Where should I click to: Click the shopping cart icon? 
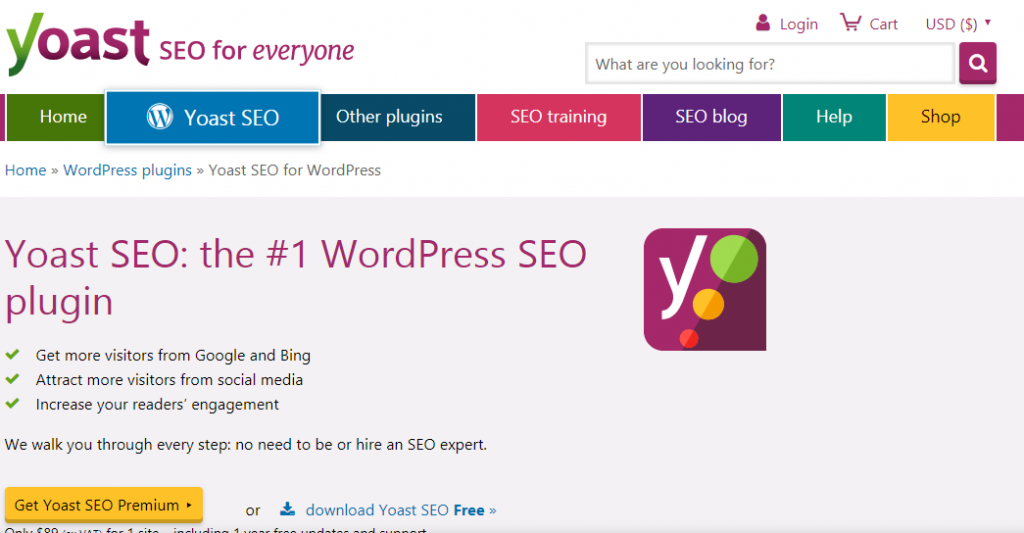pyautogui.click(x=850, y=23)
